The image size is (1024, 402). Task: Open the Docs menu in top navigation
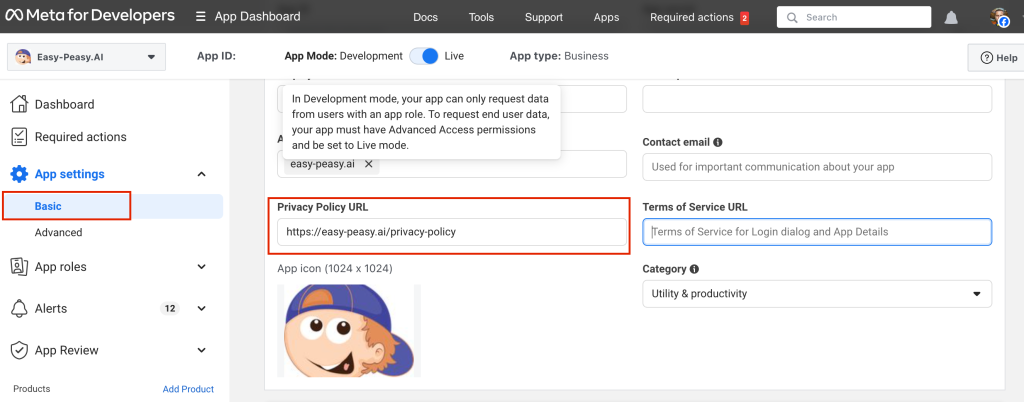[x=425, y=17]
